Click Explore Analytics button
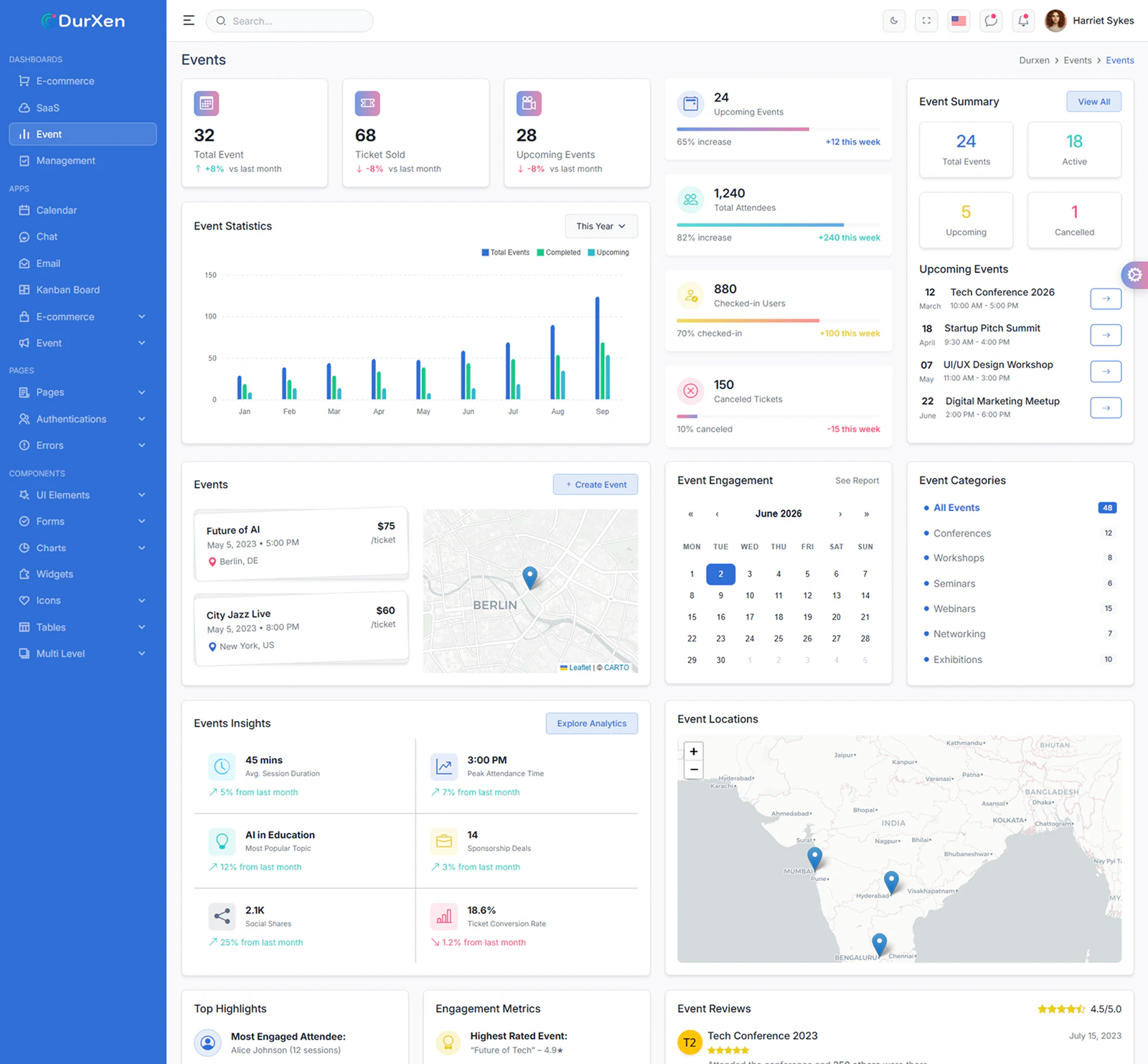 point(592,723)
